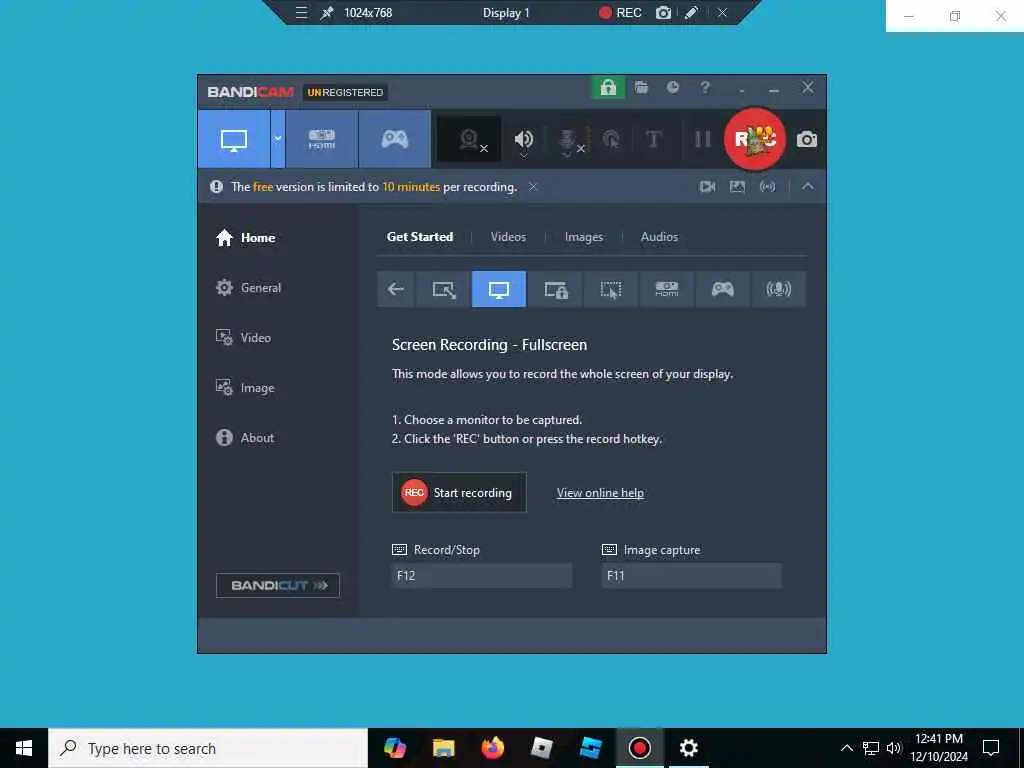Click REC on the top recording bar
Screen dimensions: 1024x768
tap(620, 12)
